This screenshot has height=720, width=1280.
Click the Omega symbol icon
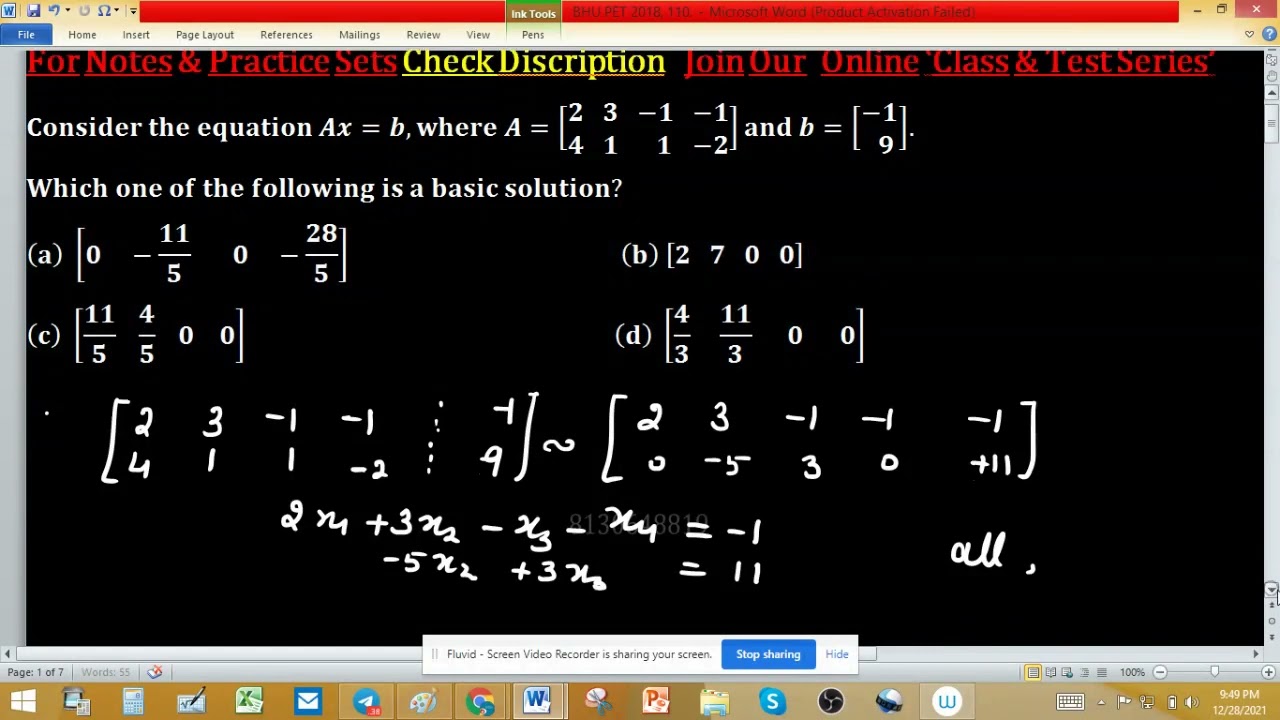(104, 11)
